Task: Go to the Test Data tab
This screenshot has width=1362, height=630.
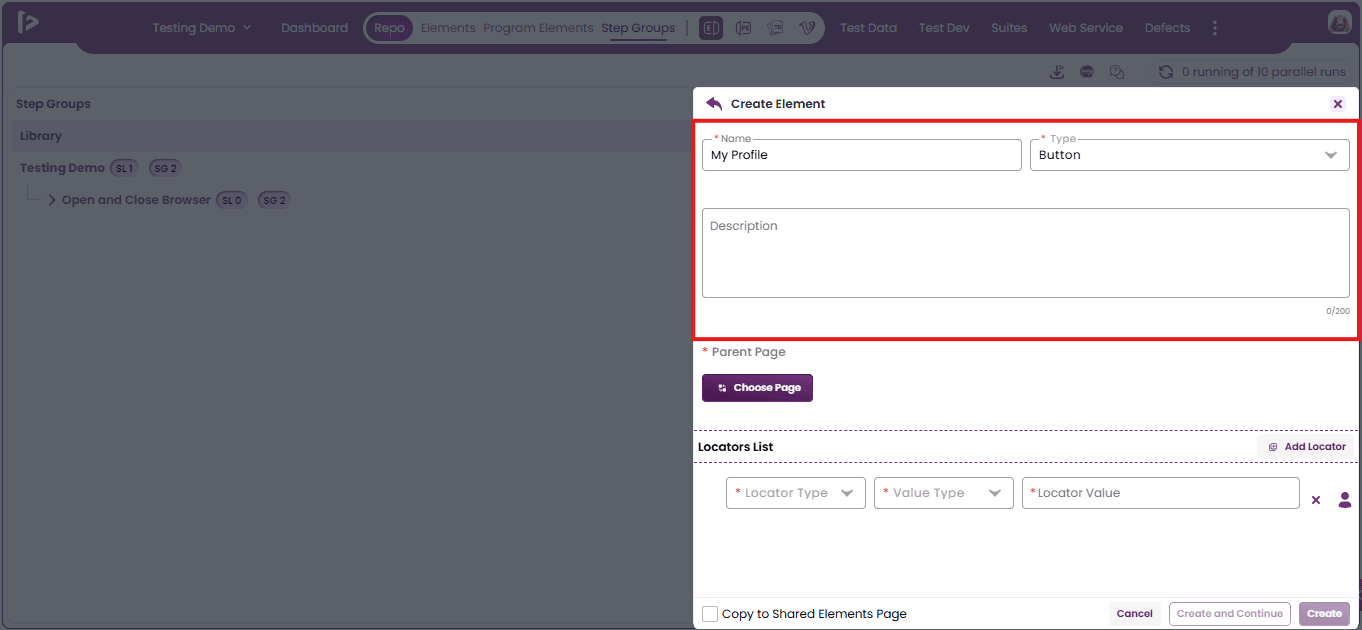Action: (x=868, y=28)
